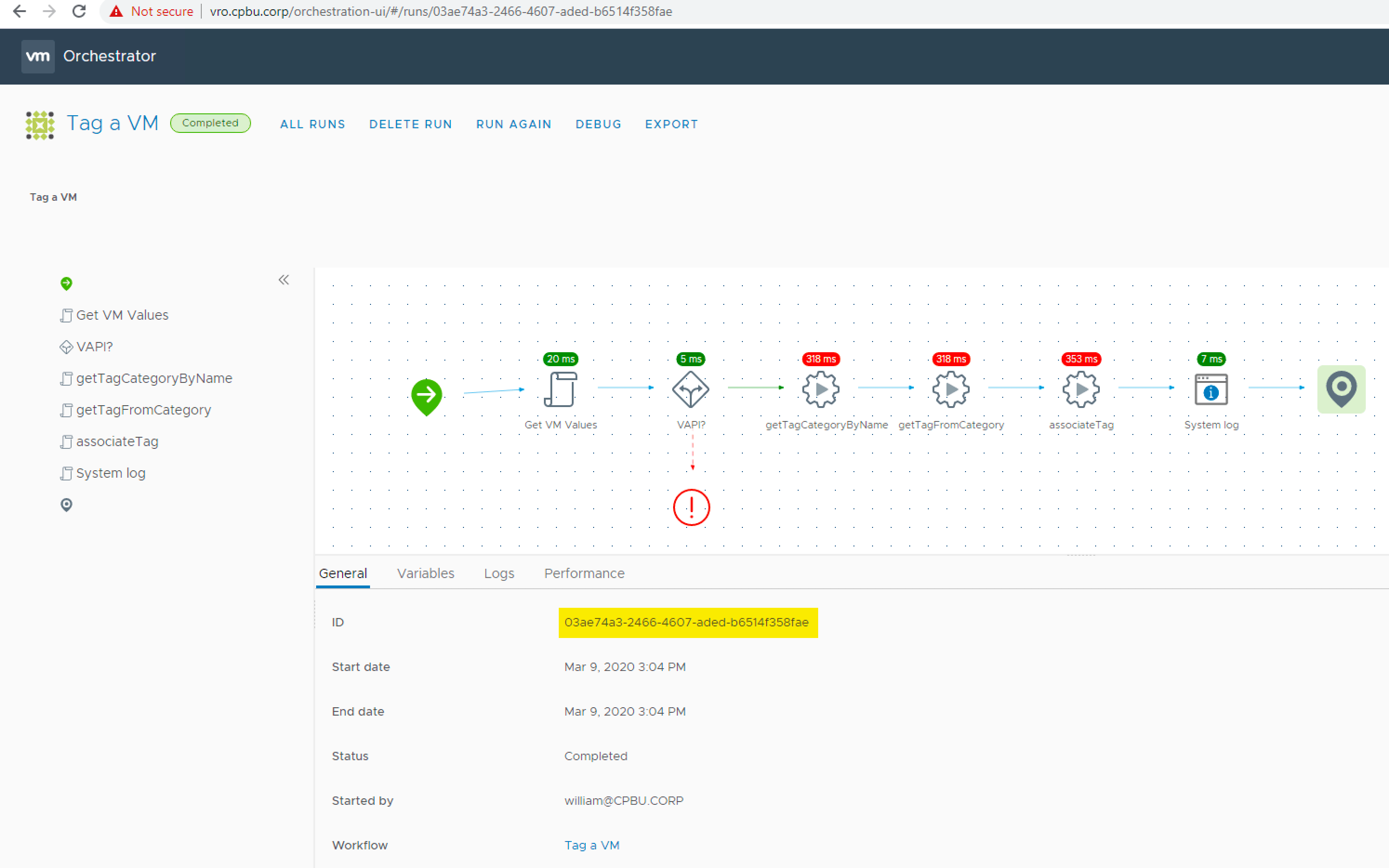This screenshot has height=868, width=1389.
Task: Select the red exception error node
Action: tap(691, 507)
